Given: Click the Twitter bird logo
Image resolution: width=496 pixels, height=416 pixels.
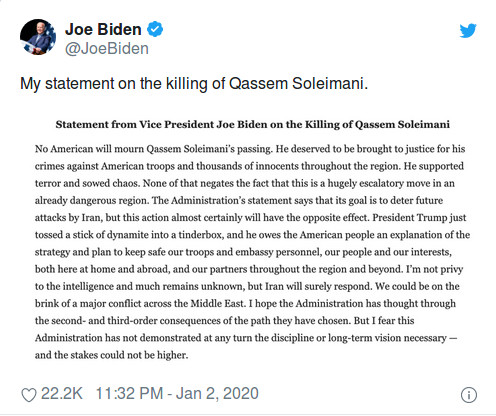Looking at the screenshot, I should (468, 31).
